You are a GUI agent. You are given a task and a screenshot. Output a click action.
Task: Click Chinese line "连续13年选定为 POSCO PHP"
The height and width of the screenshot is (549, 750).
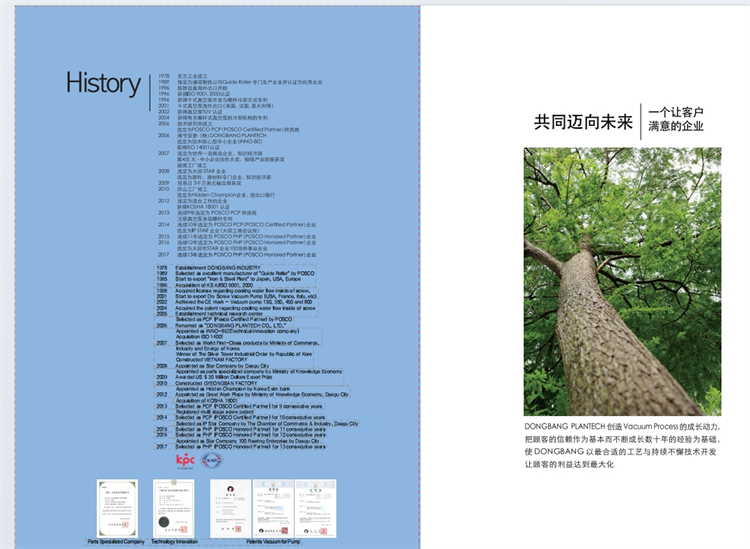click(247, 255)
